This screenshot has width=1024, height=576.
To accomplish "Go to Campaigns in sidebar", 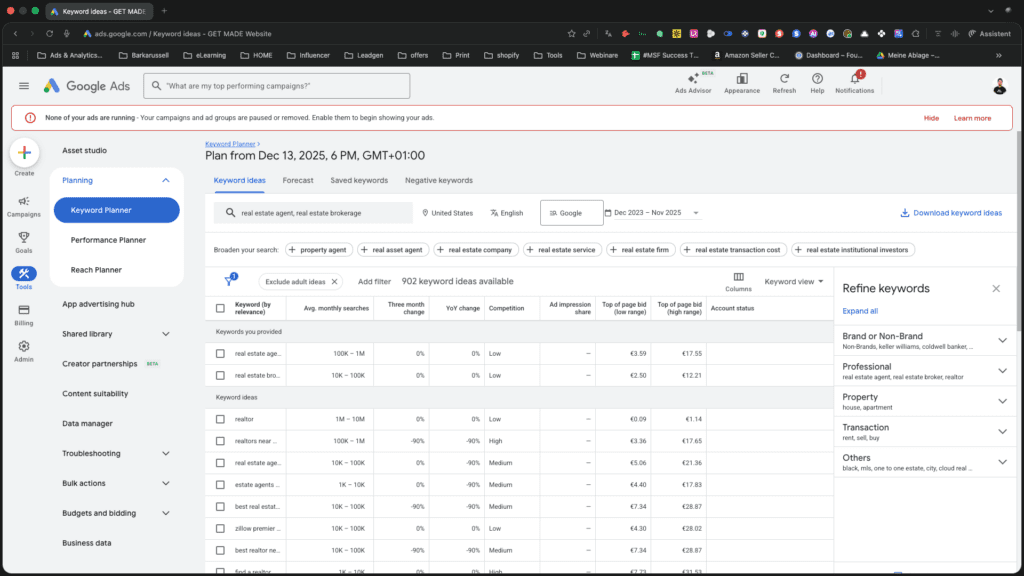I will pyautogui.click(x=24, y=206).
